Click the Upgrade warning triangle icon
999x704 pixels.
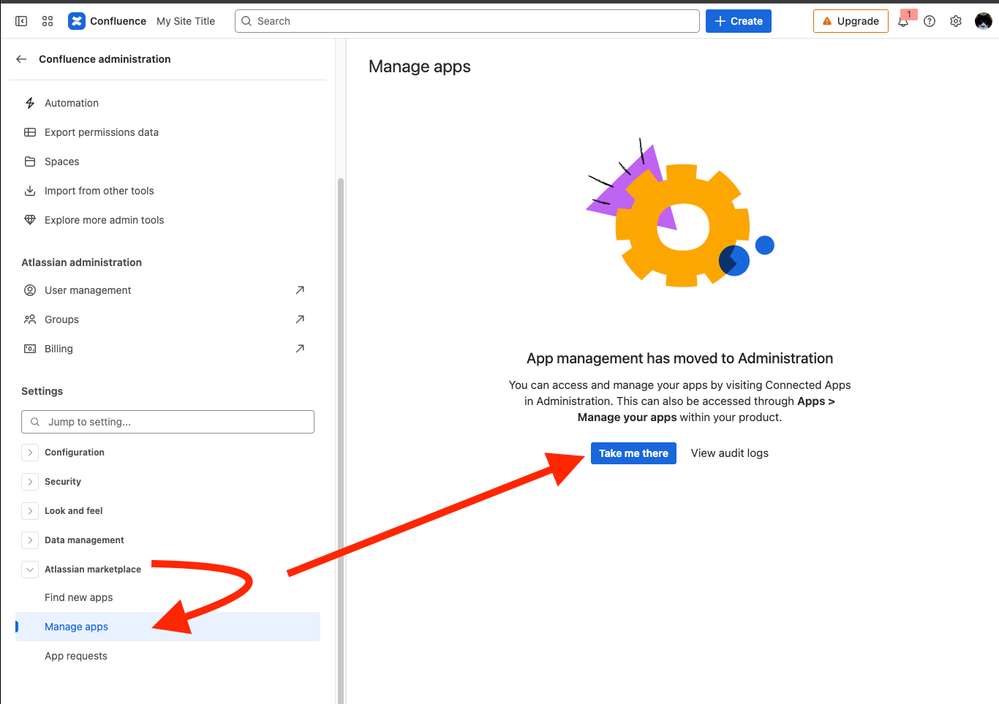click(827, 21)
